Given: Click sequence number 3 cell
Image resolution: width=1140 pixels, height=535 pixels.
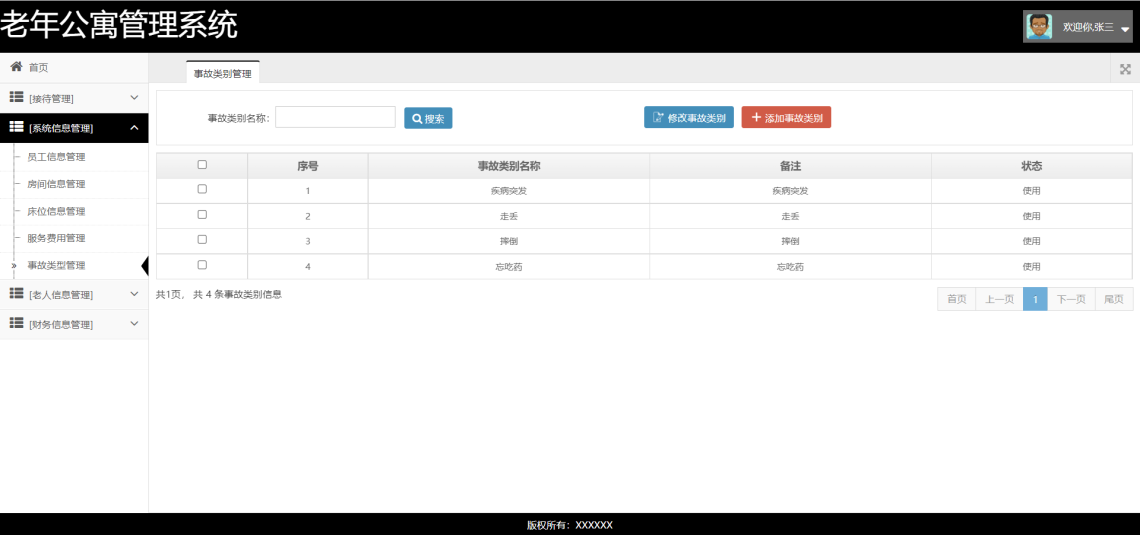Looking at the screenshot, I should [308, 241].
